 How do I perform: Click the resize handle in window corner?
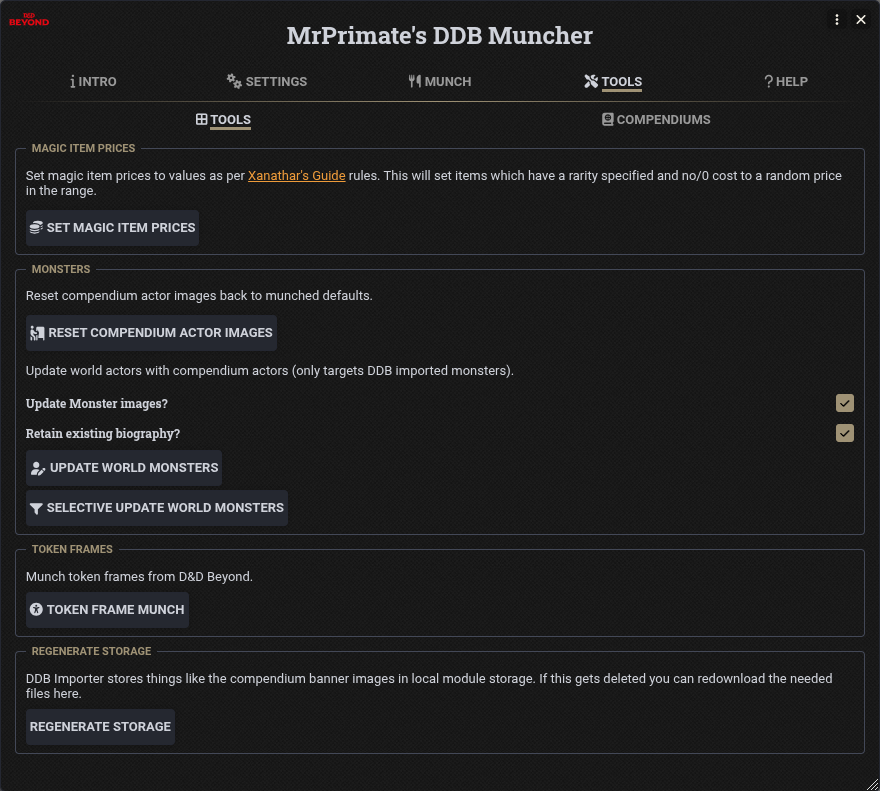tap(872, 784)
